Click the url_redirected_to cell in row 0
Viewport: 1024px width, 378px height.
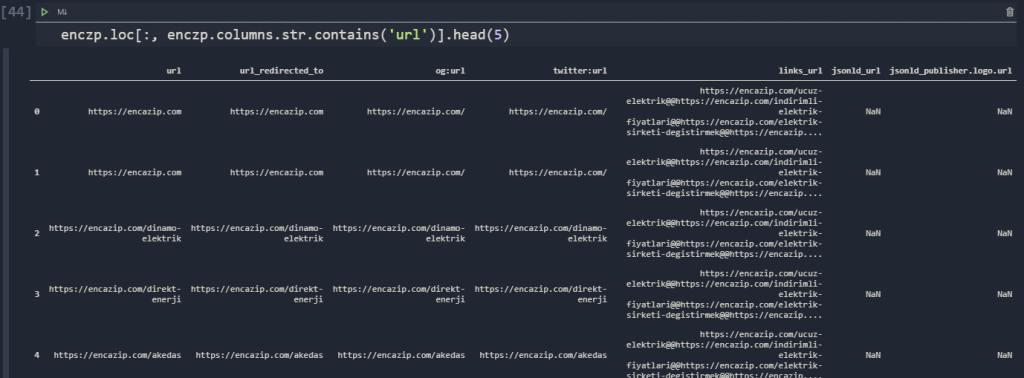276,112
